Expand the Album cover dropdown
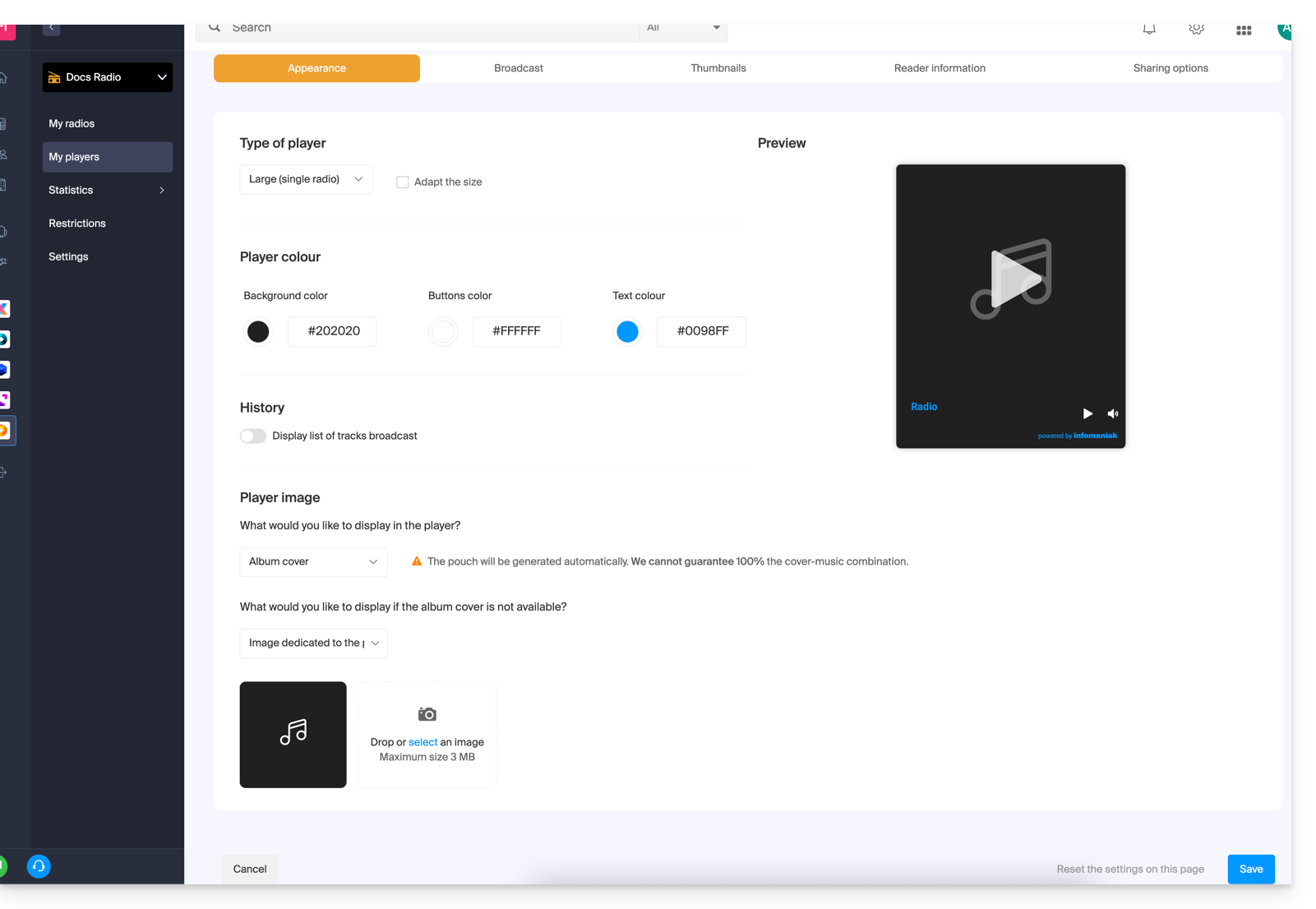Viewport: 1316px width, 909px height. click(x=313, y=562)
